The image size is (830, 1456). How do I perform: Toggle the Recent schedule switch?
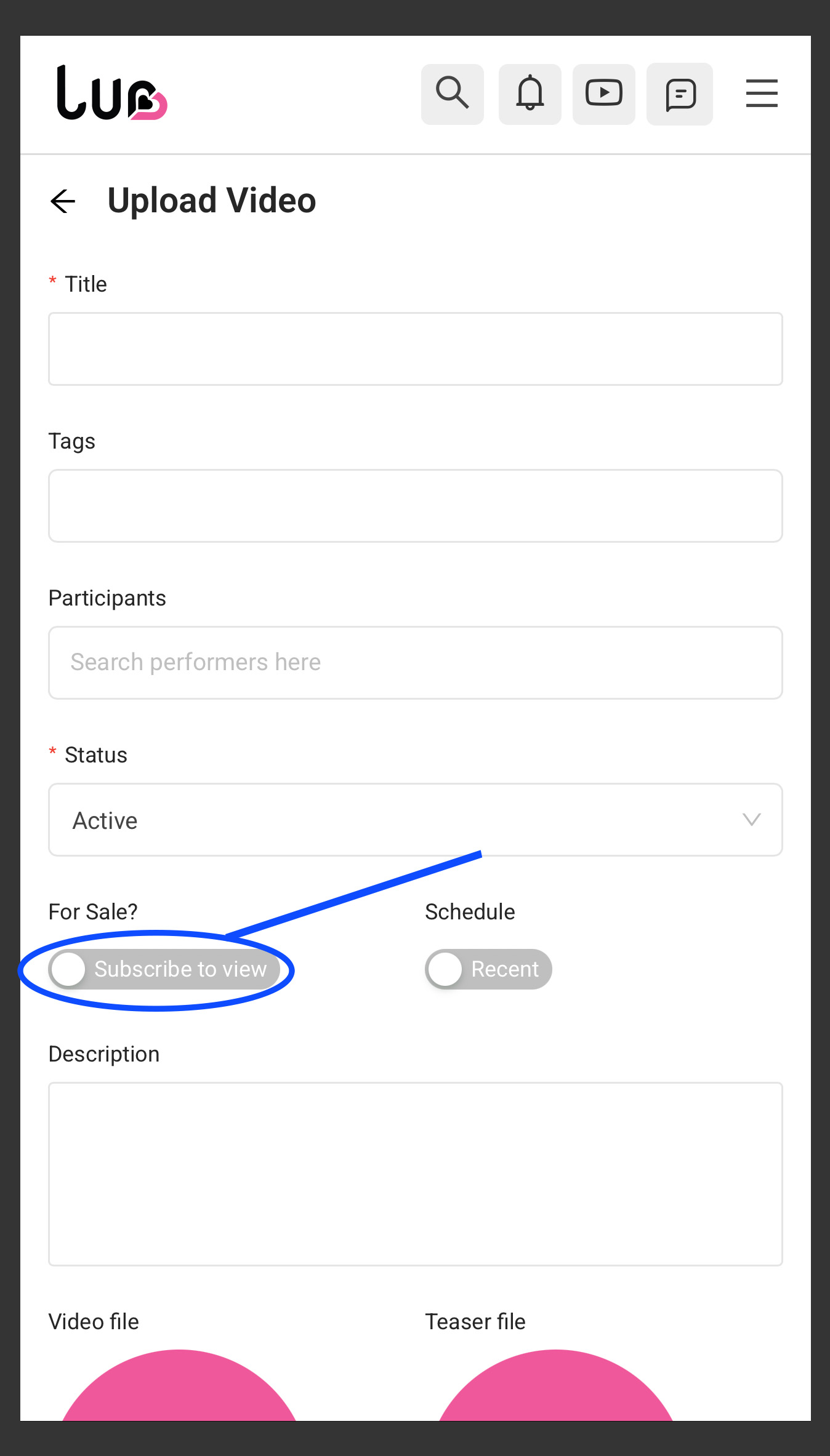point(488,969)
